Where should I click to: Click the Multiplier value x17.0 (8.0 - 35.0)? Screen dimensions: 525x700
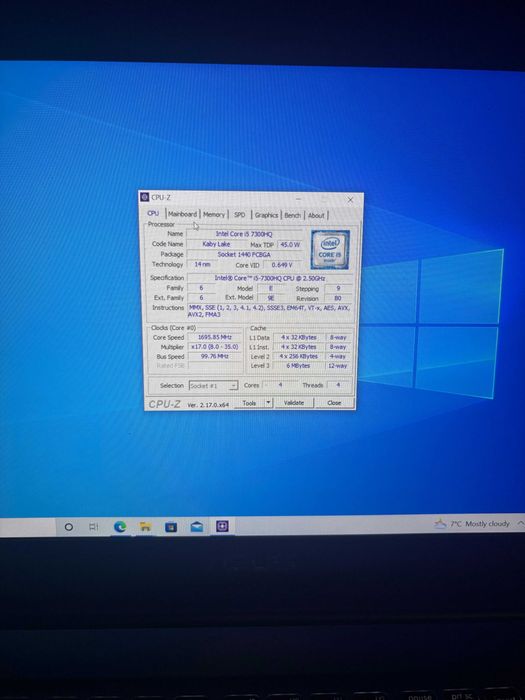tap(215, 346)
